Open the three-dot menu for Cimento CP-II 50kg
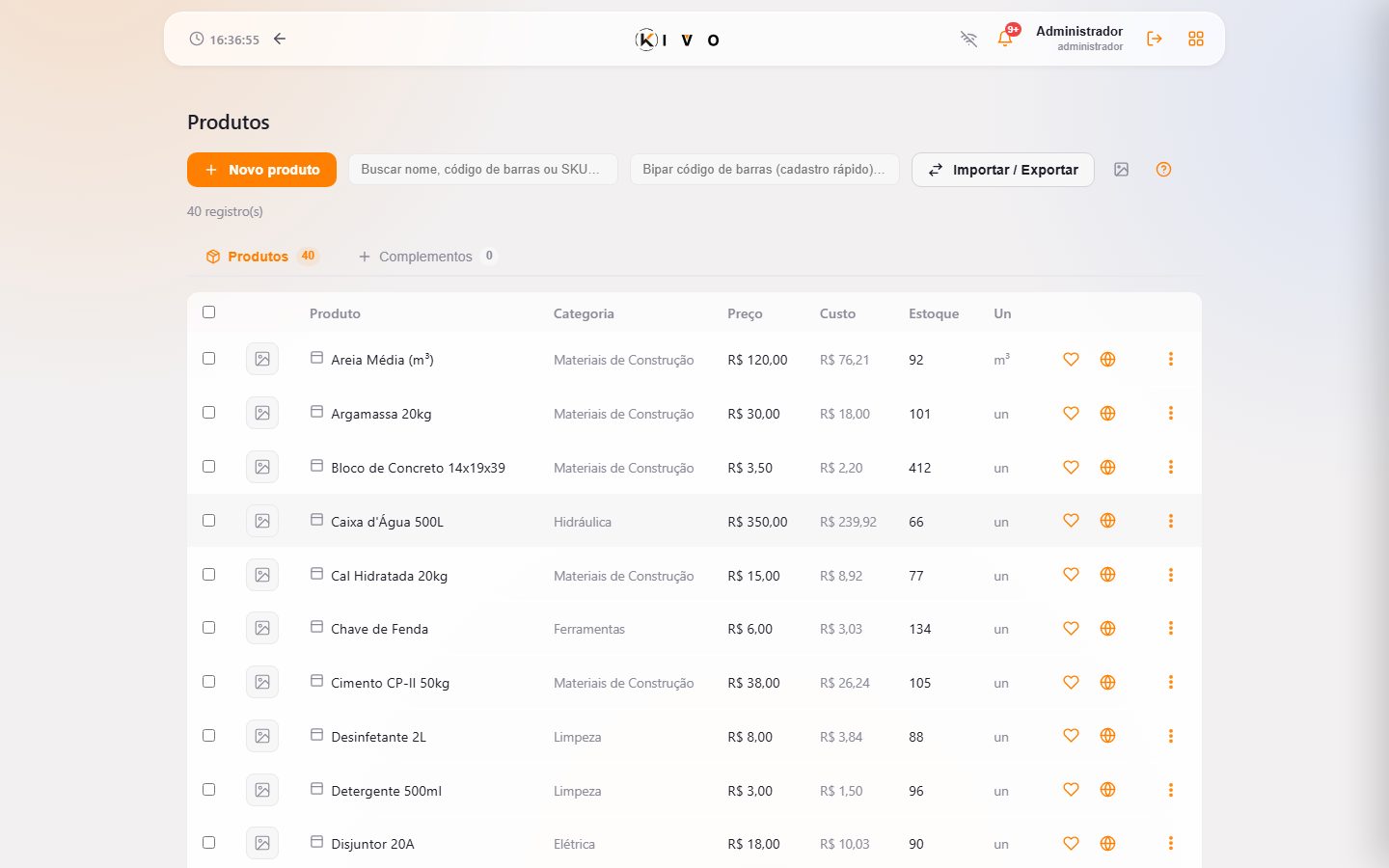The height and width of the screenshot is (868, 1389). (x=1171, y=682)
